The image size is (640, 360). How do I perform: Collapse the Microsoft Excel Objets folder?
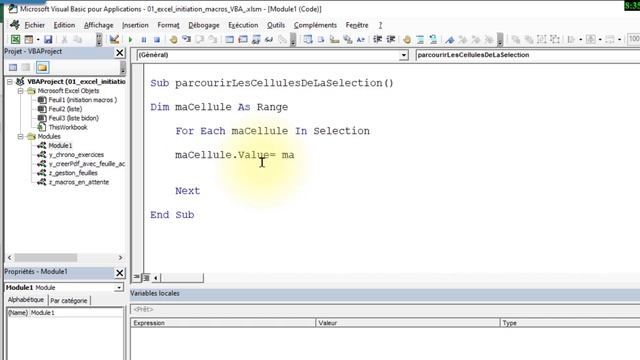[20, 91]
